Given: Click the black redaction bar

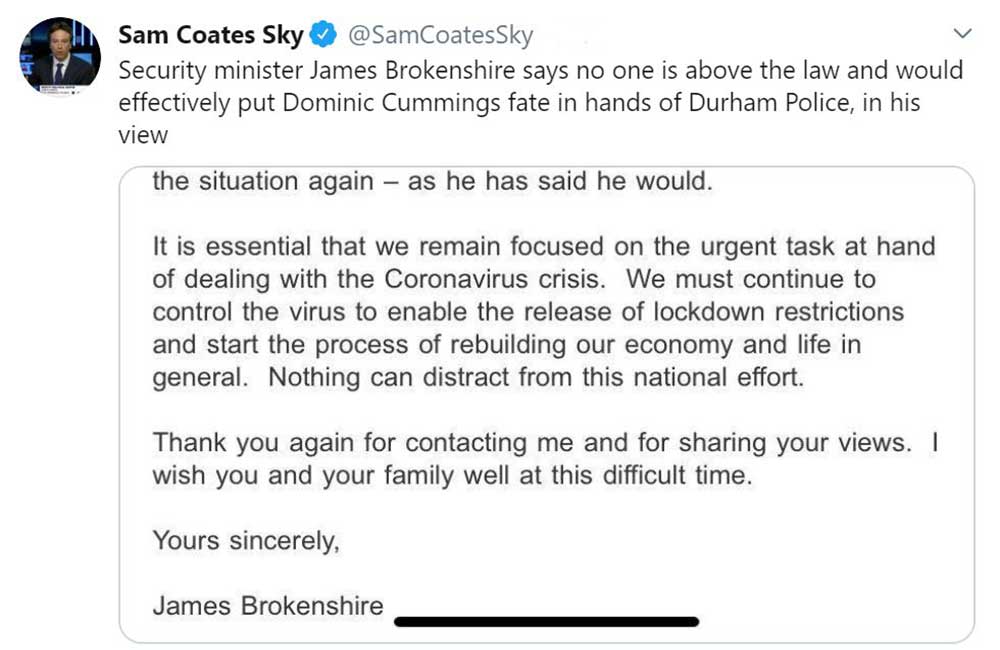Looking at the screenshot, I should pos(546,622).
